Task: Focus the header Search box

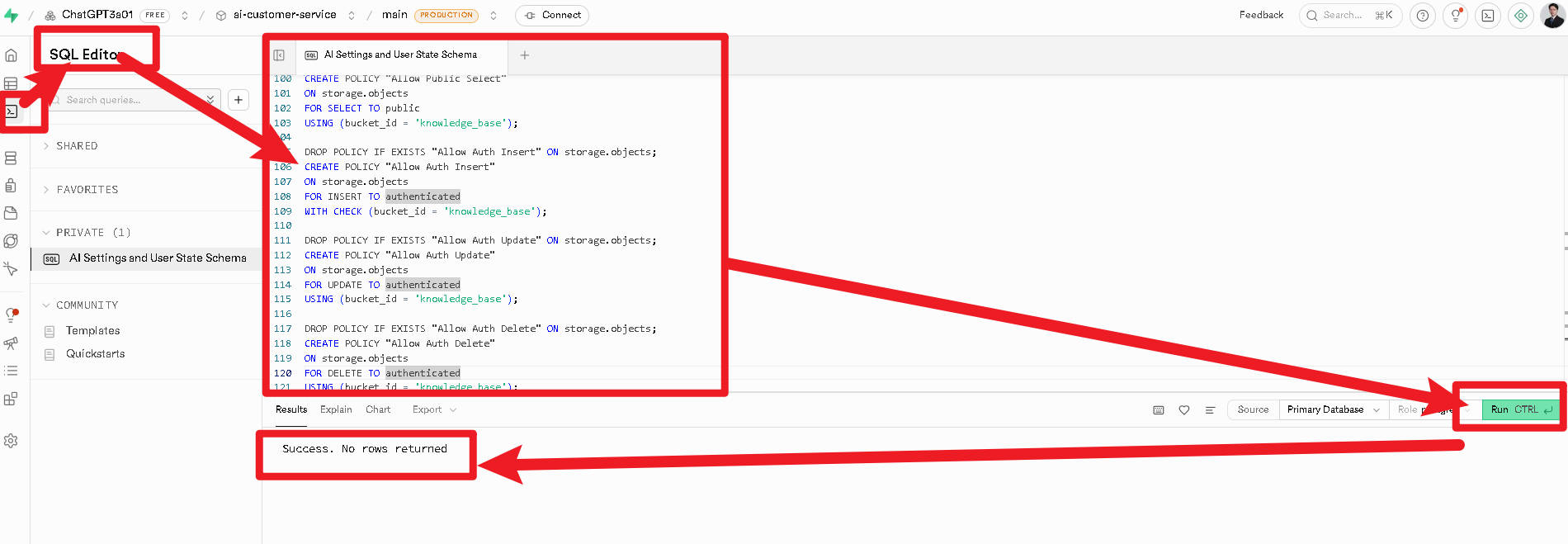Action: (1350, 16)
